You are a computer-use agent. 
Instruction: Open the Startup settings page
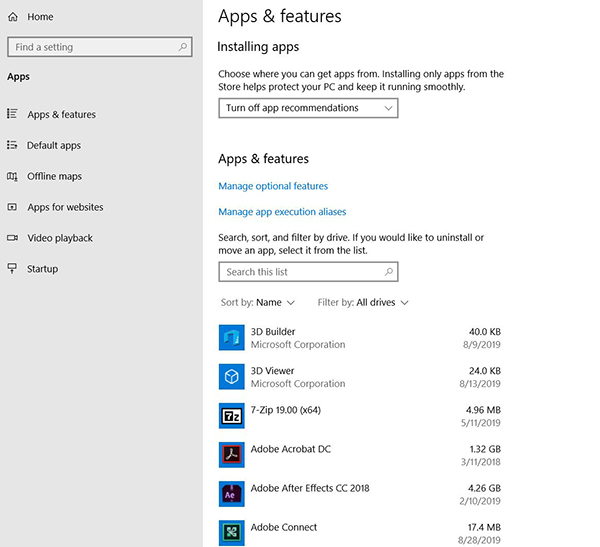pos(42,269)
